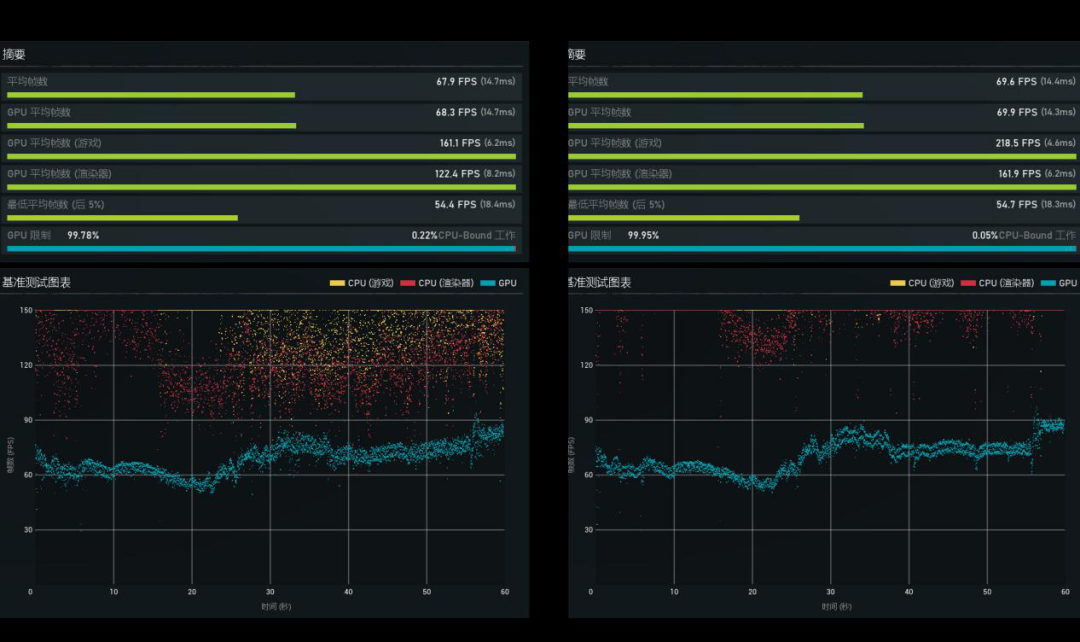Click the green bar under 67.9 FPS
Viewport: 1080px width, 642px height.
(151, 95)
